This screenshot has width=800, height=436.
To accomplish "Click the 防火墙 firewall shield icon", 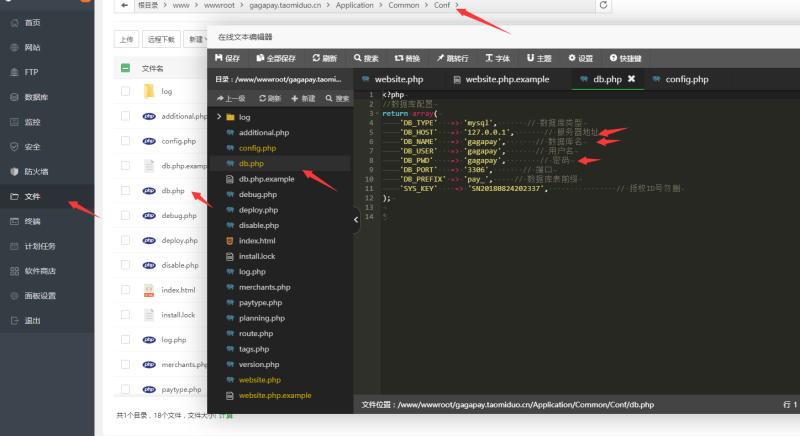I will coord(14,172).
